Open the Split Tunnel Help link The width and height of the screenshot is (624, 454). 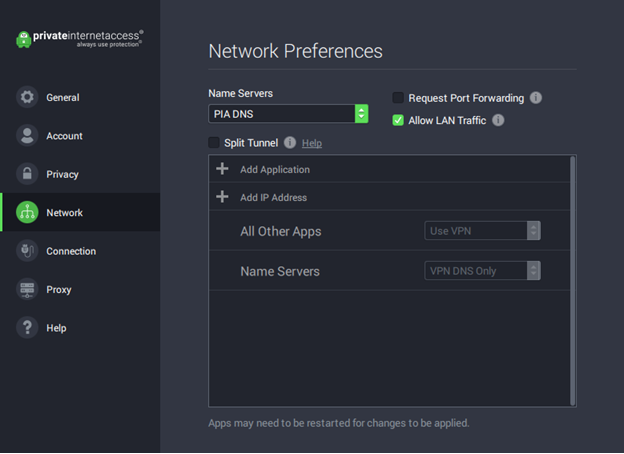[312, 143]
